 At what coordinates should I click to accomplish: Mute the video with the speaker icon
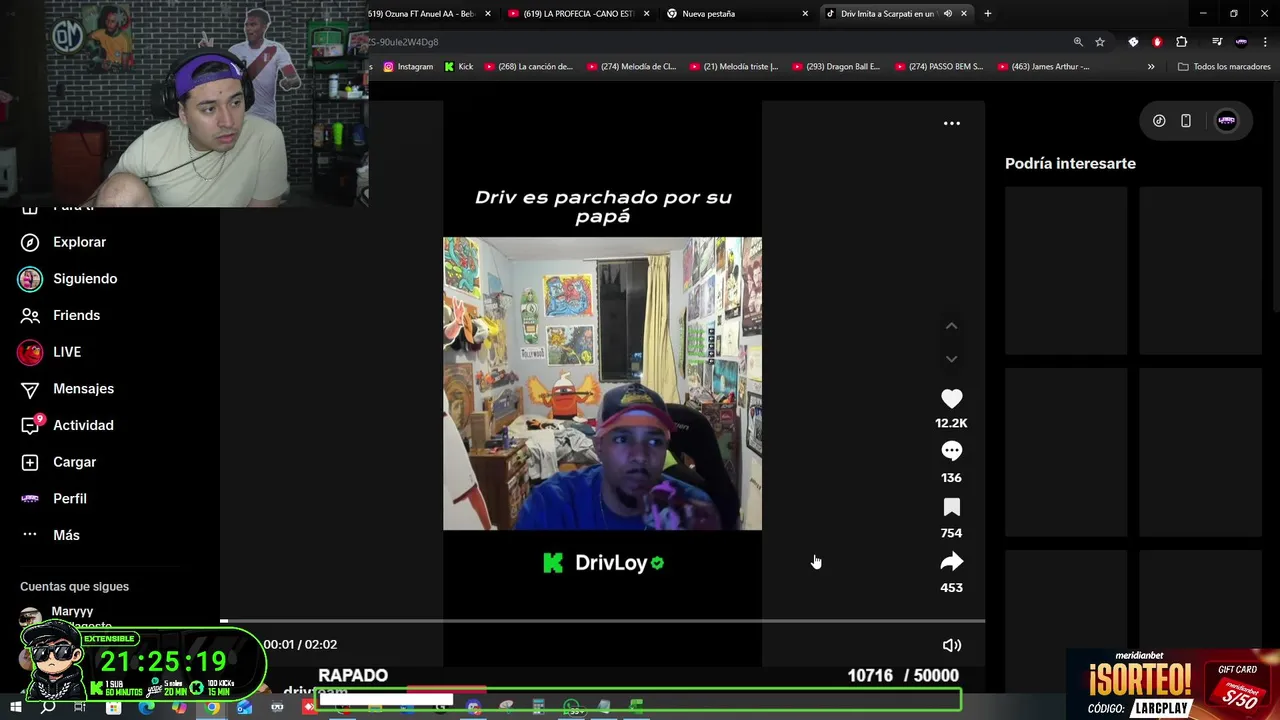(x=952, y=646)
